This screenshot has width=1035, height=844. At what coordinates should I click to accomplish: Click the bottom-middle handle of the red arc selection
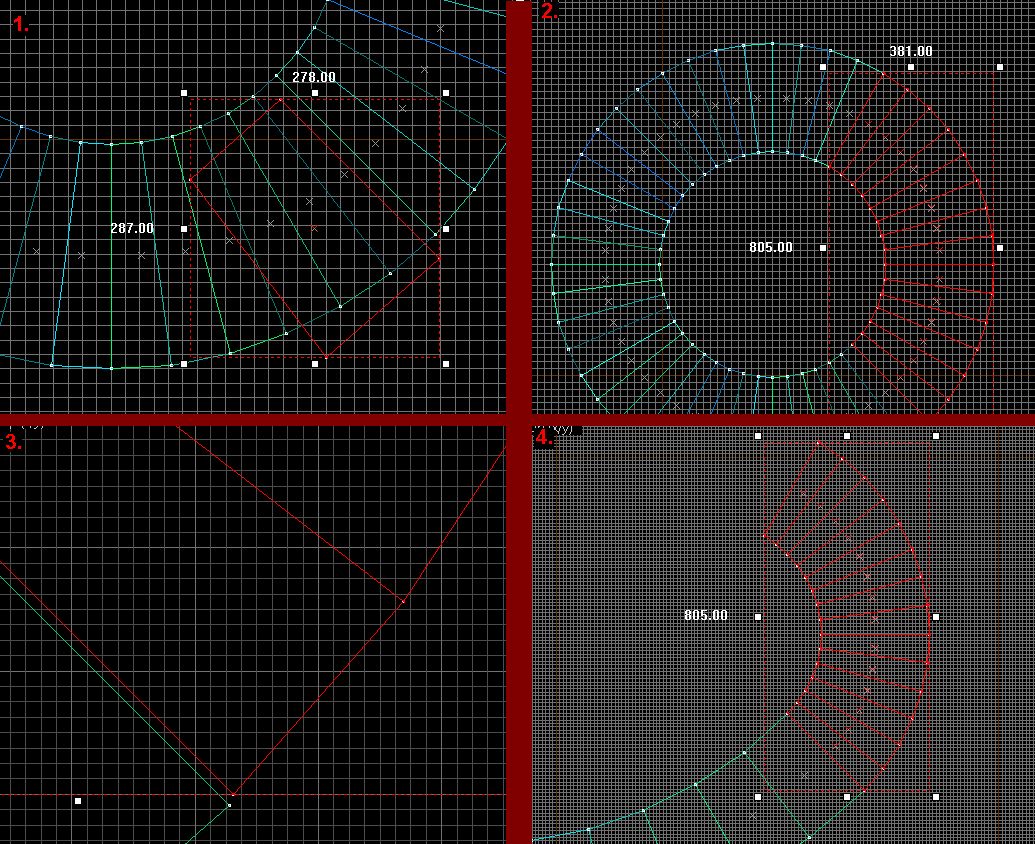pos(847,797)
